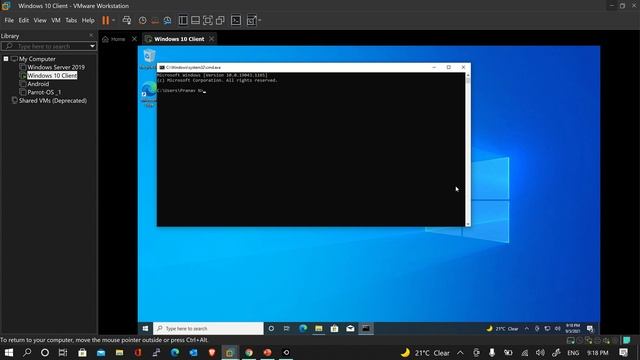Toggle the library sidebar view icon

[183, 20]
